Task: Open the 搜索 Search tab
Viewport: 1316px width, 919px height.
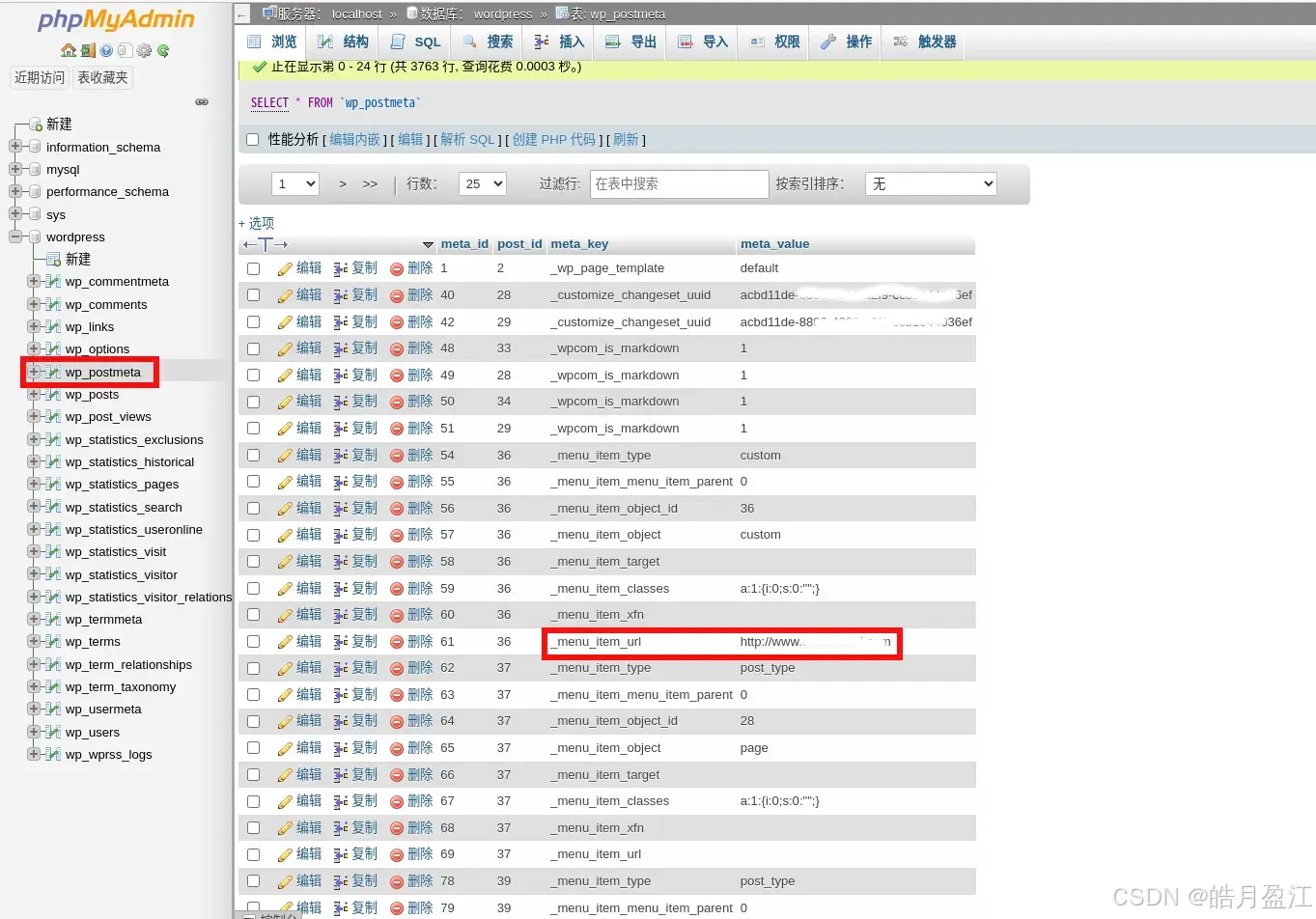Action: (488, 42)
